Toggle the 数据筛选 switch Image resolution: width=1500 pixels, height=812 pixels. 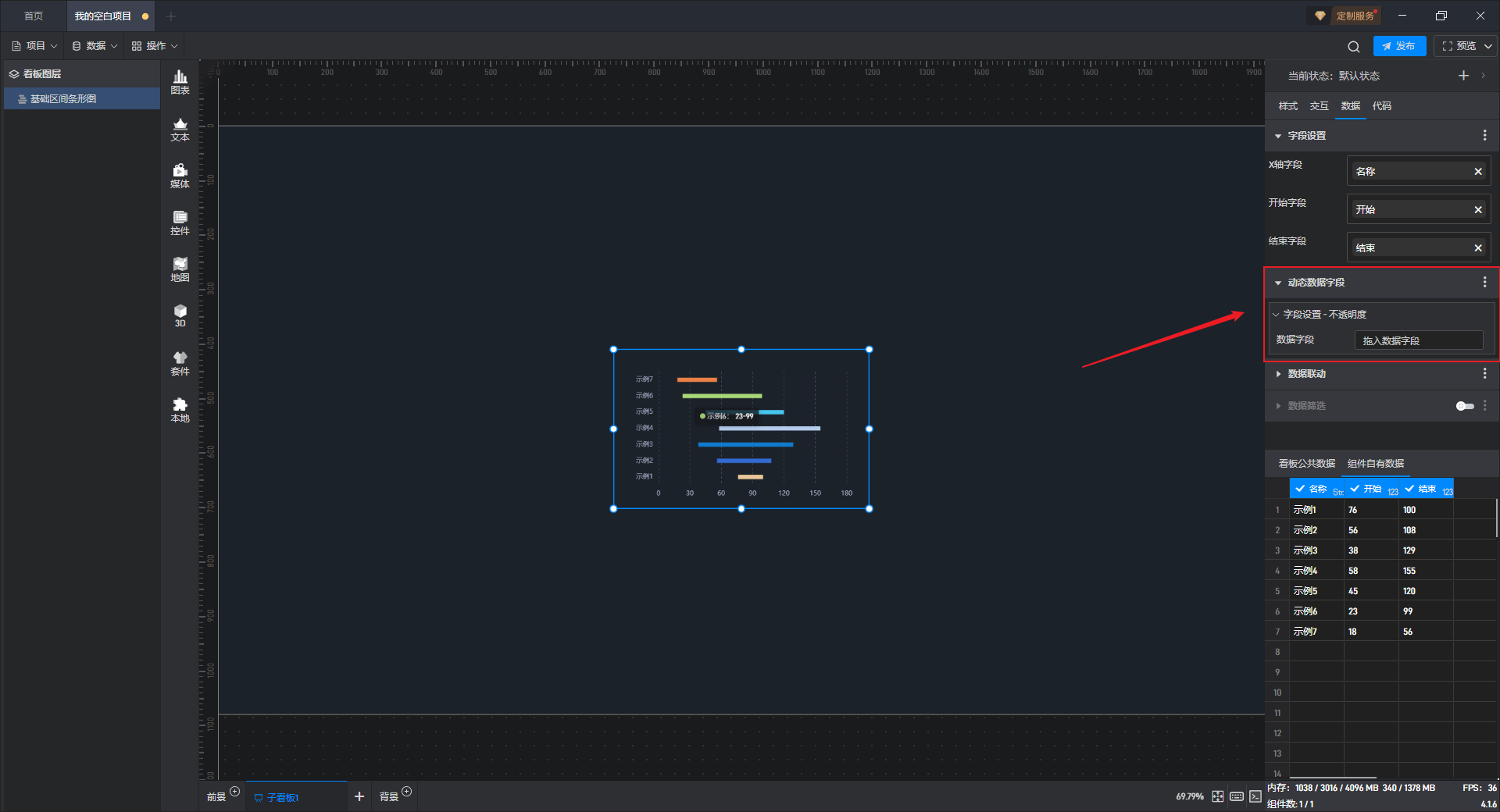(1464, 406)
